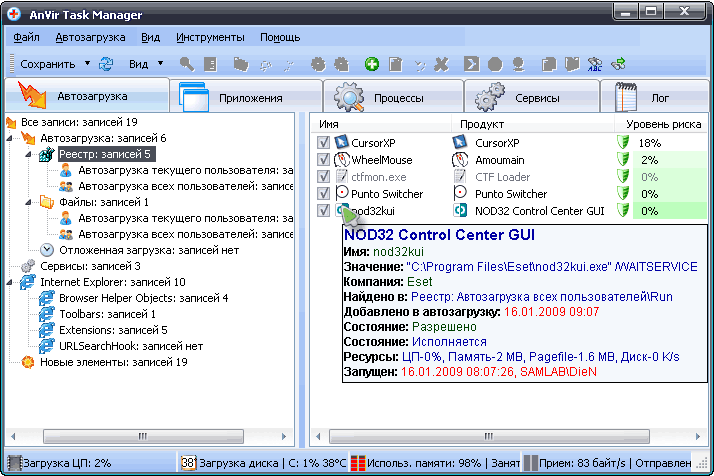Switch to the Приложения tab
Viewport: 714px width, 476px height.
pos(246,97)
